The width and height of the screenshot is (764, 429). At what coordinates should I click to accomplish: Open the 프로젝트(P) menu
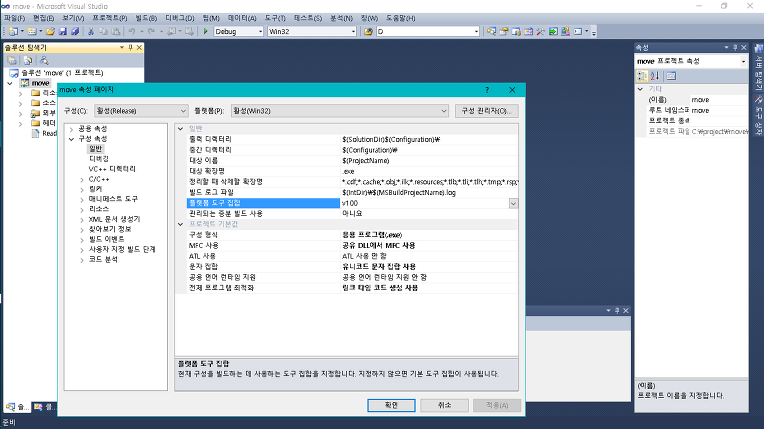110,18
